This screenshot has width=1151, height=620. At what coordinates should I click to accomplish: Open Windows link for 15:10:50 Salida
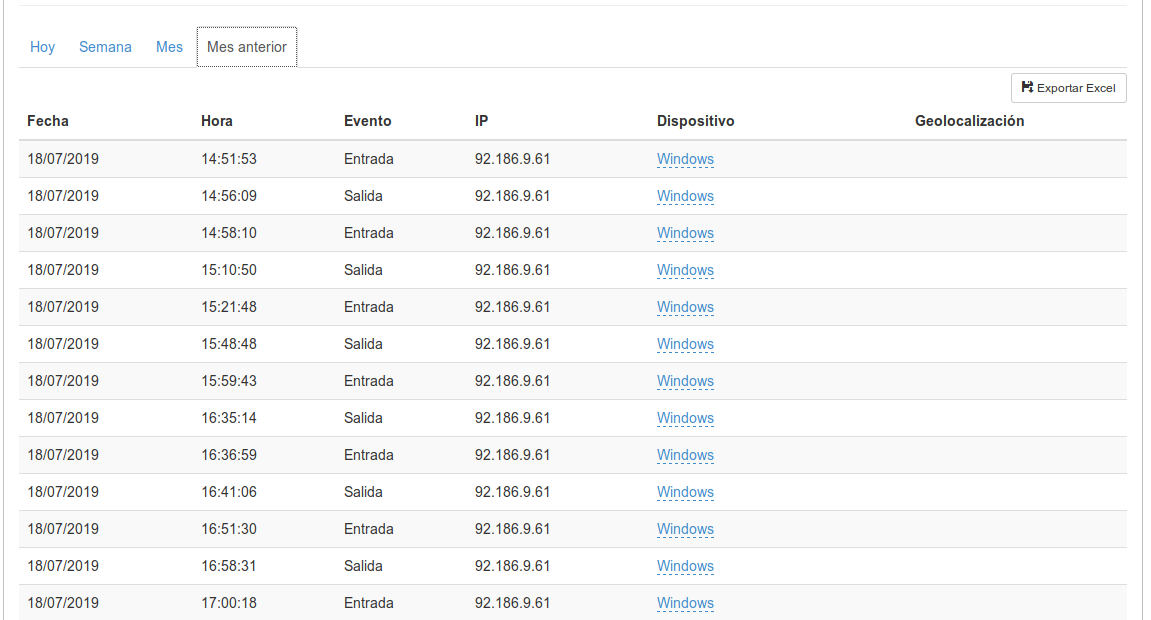[x=685, y=270]
